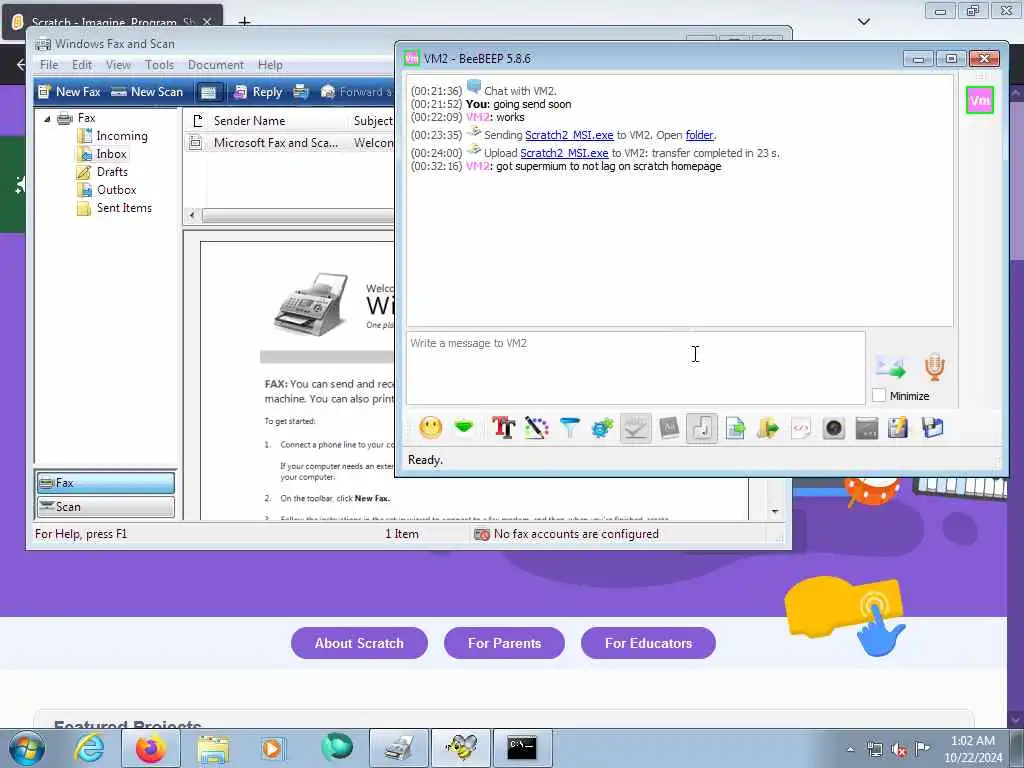Click the Reply All printer icon after Reply
This screenshot has width=1024, height=768.
point(301,92)
